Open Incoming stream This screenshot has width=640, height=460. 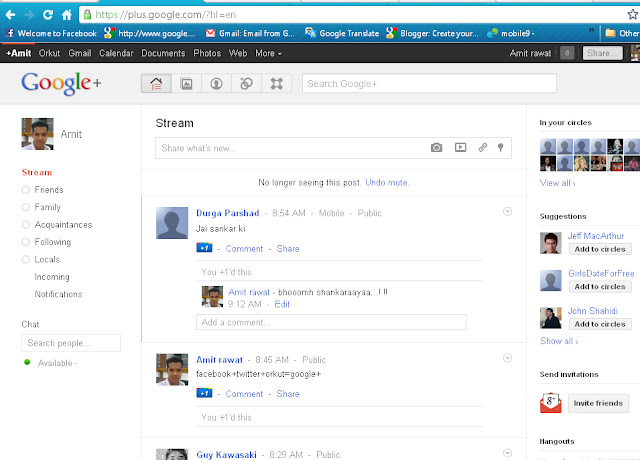[x=52, y=277]
